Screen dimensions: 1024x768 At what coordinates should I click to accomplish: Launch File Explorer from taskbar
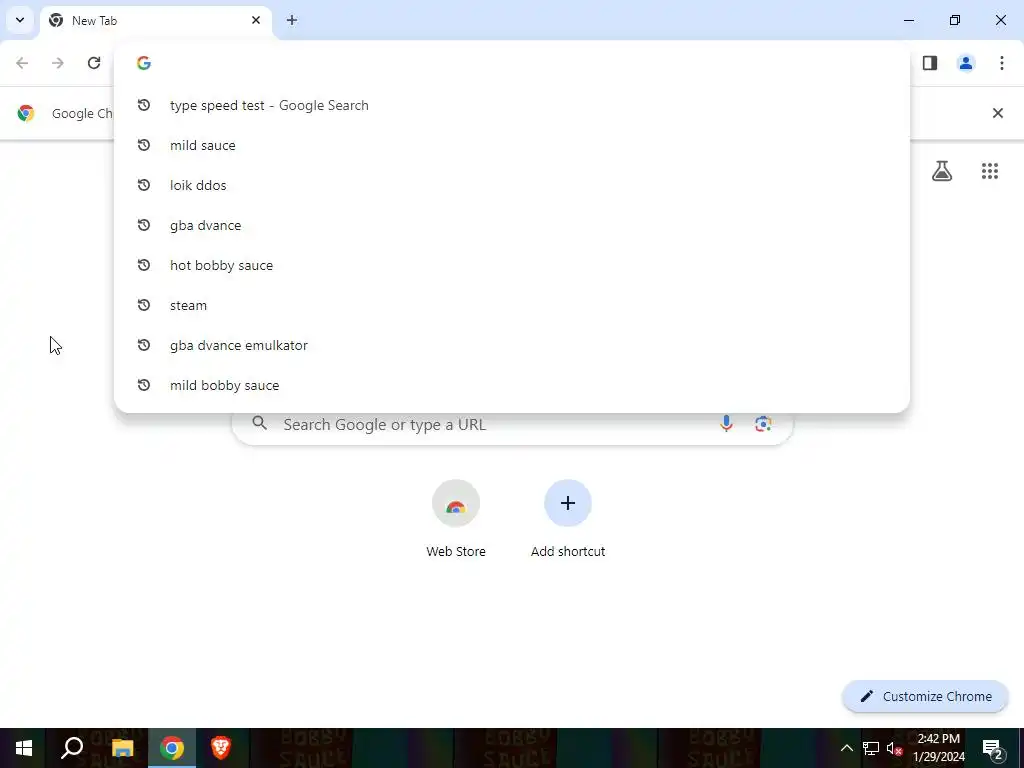(x=122, y=748)
